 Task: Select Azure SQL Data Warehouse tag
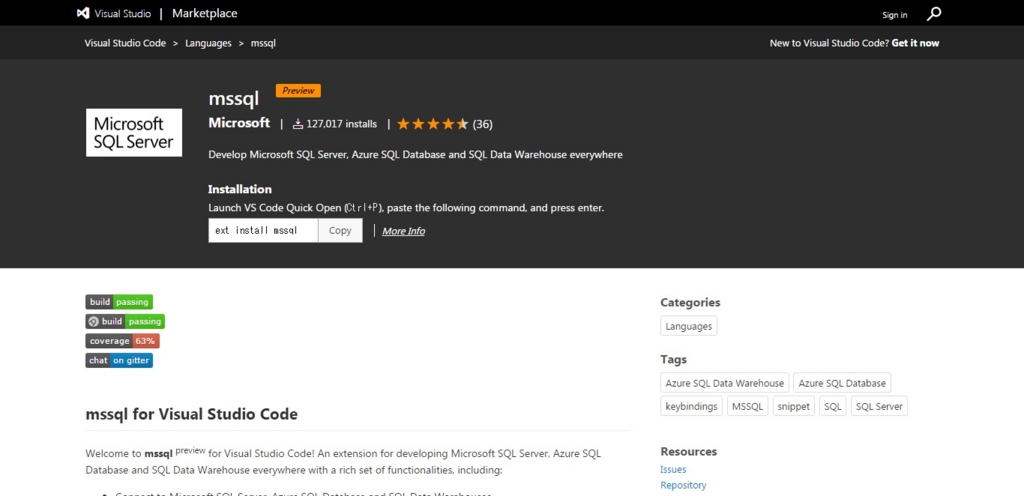[724, 382]
